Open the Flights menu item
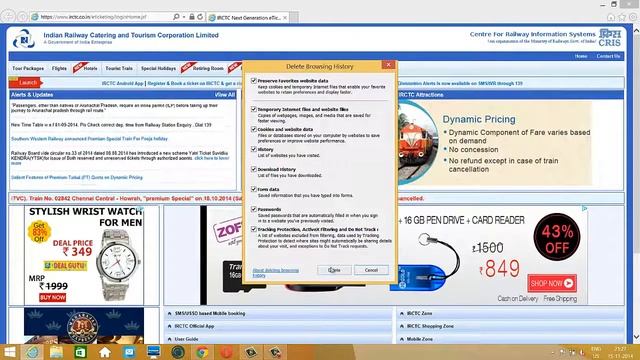Image resolution: width=640 pixels, height=360 pixels. (59, 69)
